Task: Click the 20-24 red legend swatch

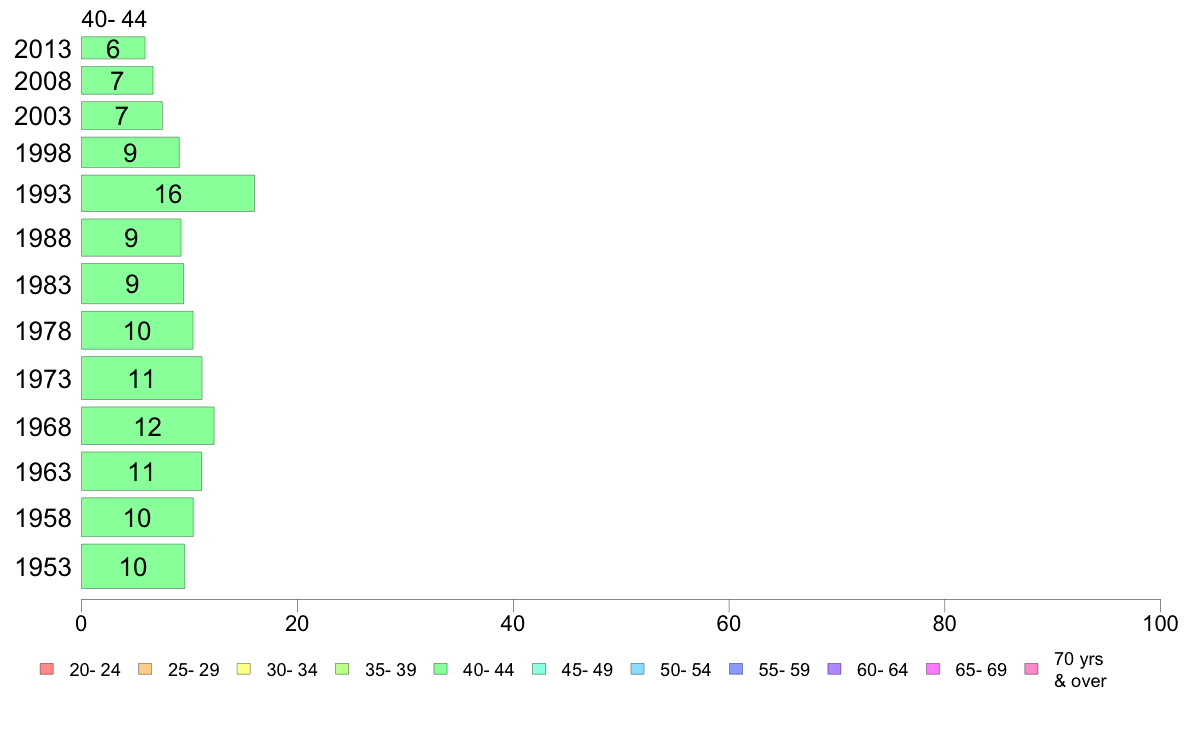Action: coord(47,669)
